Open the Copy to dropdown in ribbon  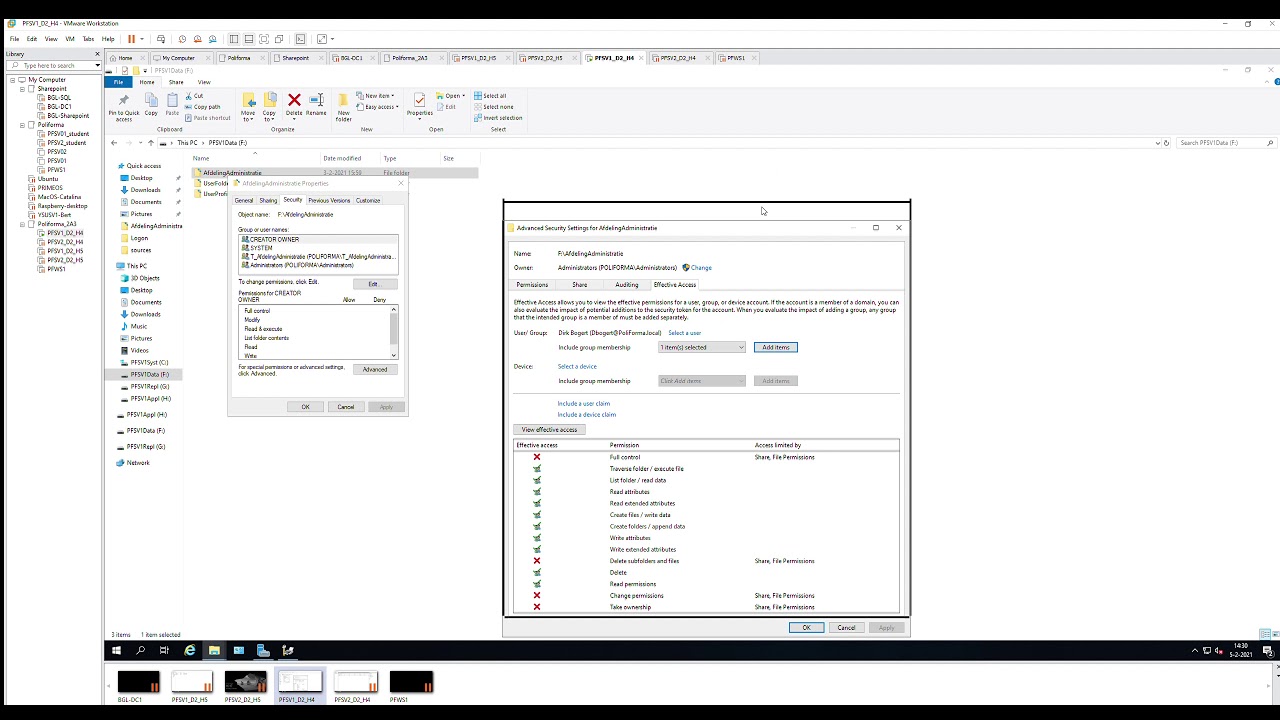(x=269, y=117)
